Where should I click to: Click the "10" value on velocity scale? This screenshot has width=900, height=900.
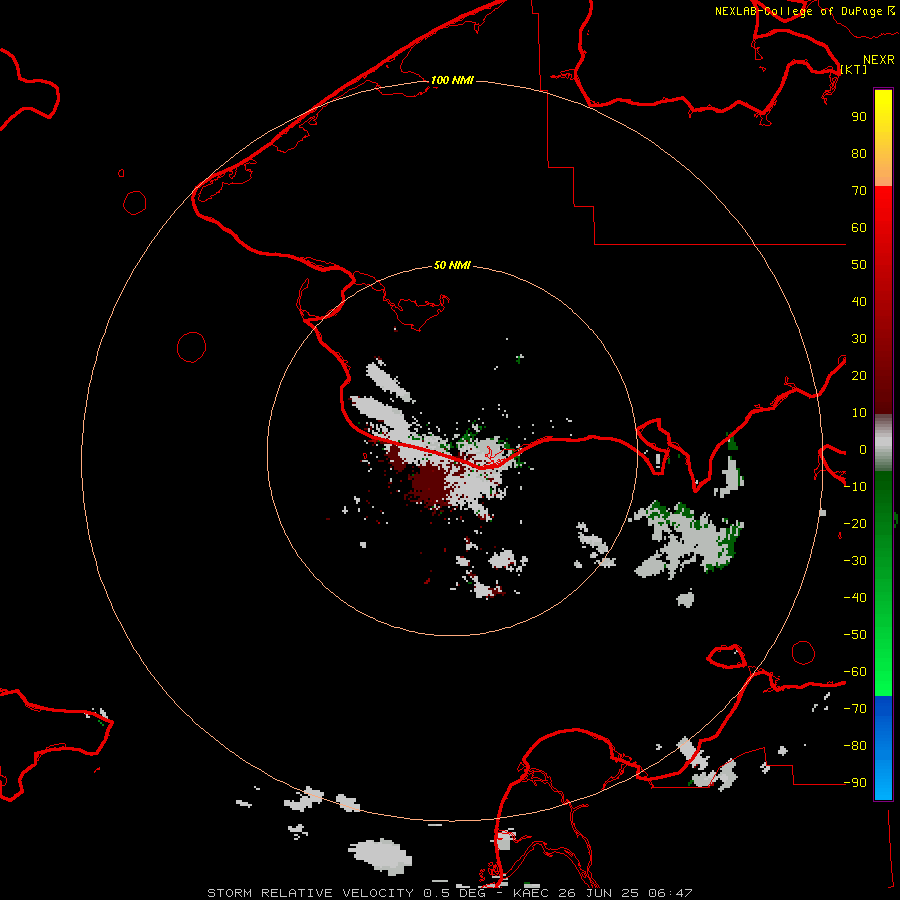pos(859,413)
